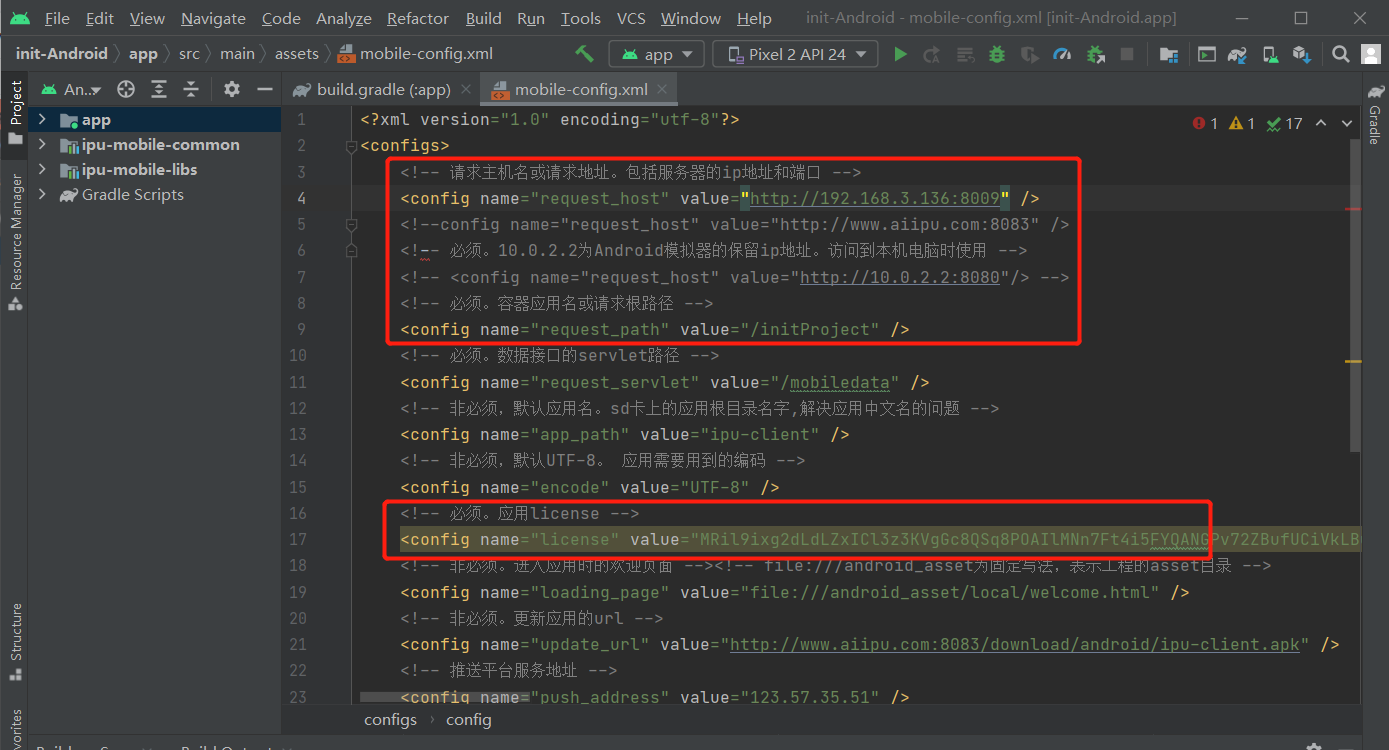Open Project panel settings gear
Image resolution: width=1389 pixels, height=750 pixels.
[x=232, y=89]
